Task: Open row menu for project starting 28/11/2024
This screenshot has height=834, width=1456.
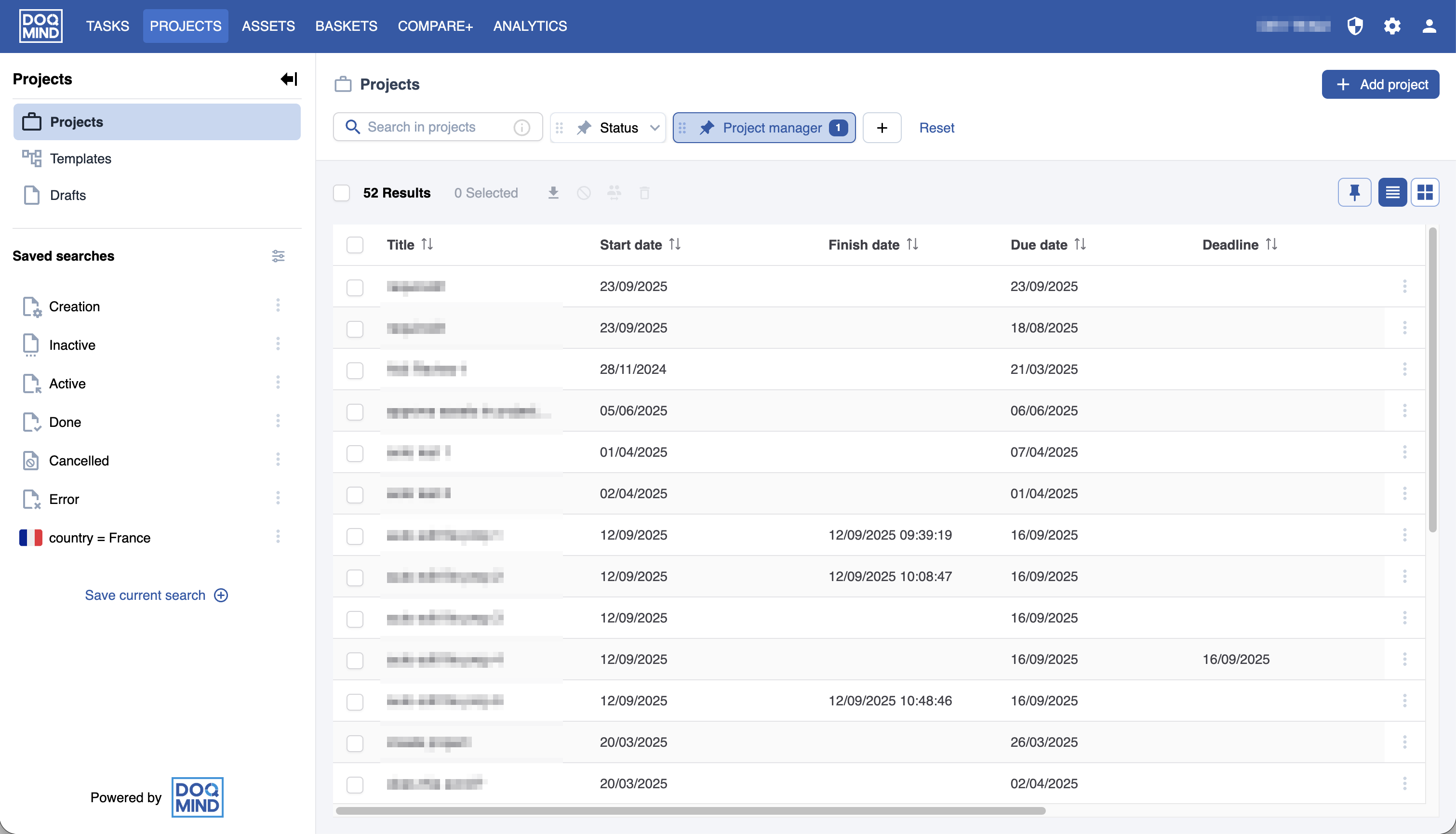Action: pos(1404,369)
